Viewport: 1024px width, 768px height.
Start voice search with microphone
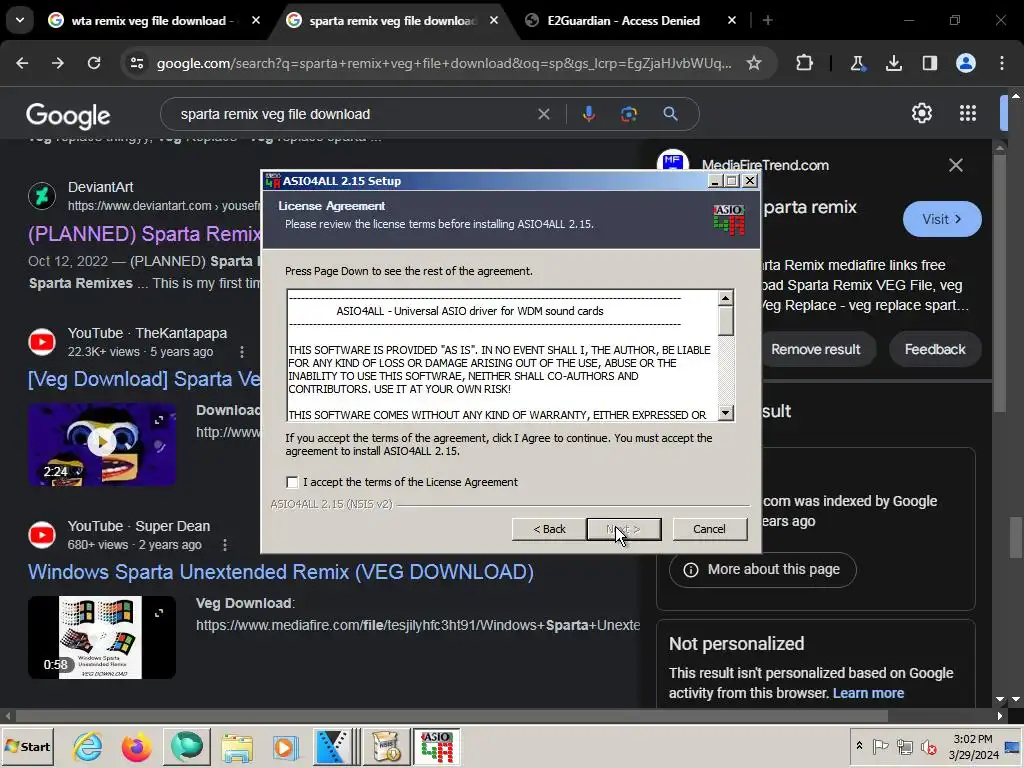click(x=588, y=114)
